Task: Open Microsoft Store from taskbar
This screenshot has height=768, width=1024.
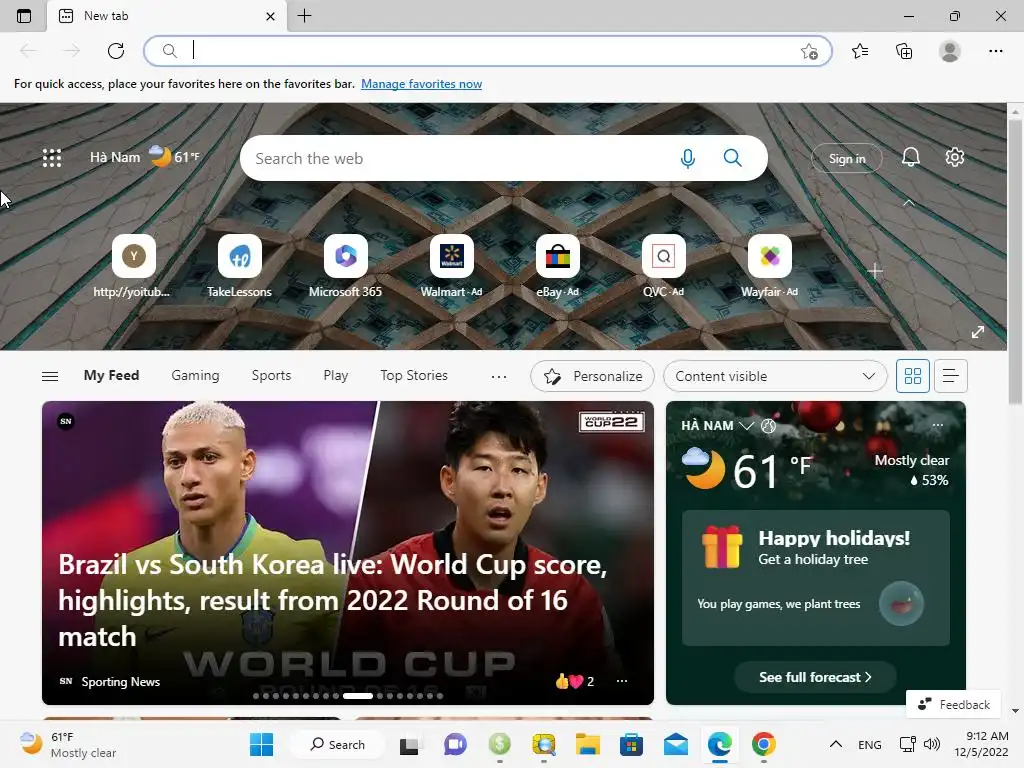Action: (632, 744)
